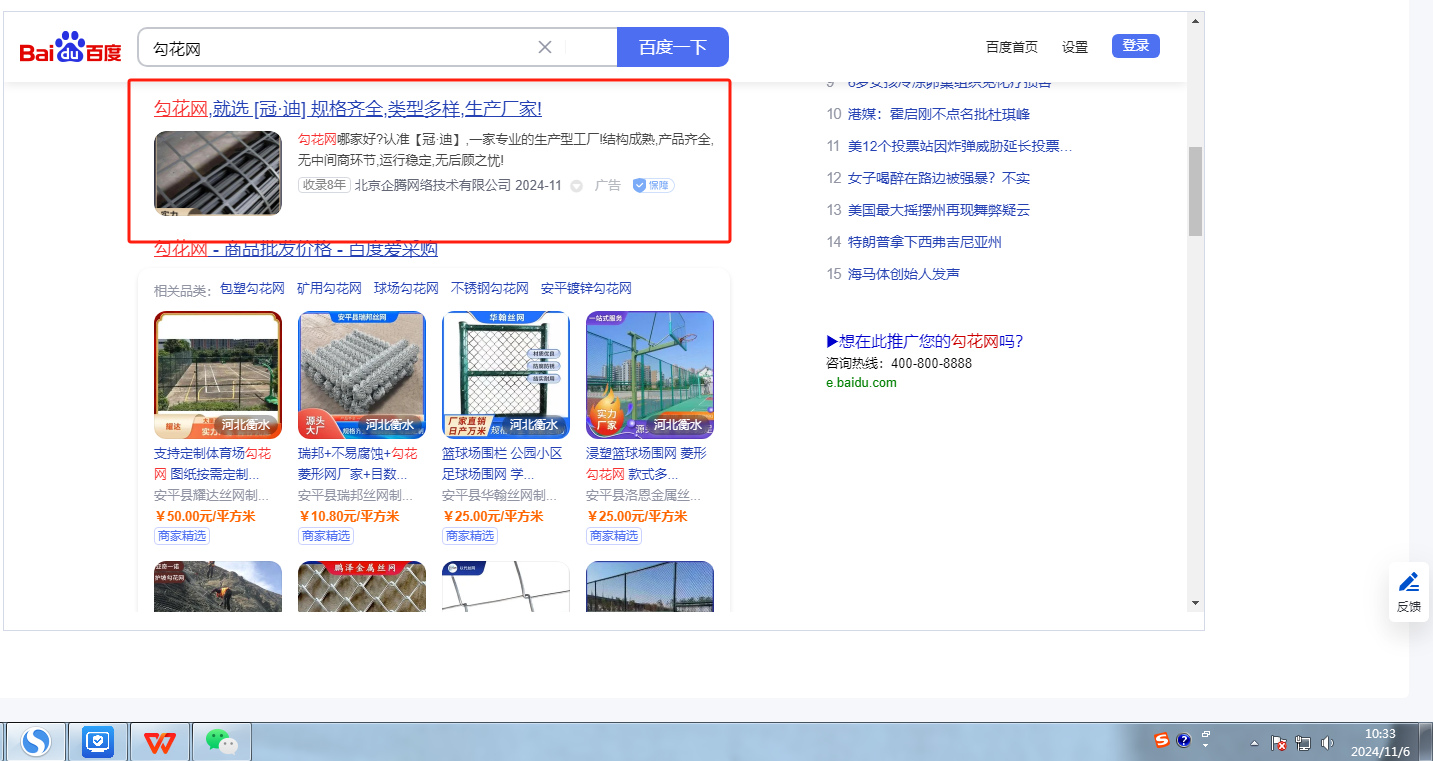Open 勾花网 - 商品批发价格 - 百度爱采购 link
Viewport: 1433px width, 761px height.
[296, 249]
